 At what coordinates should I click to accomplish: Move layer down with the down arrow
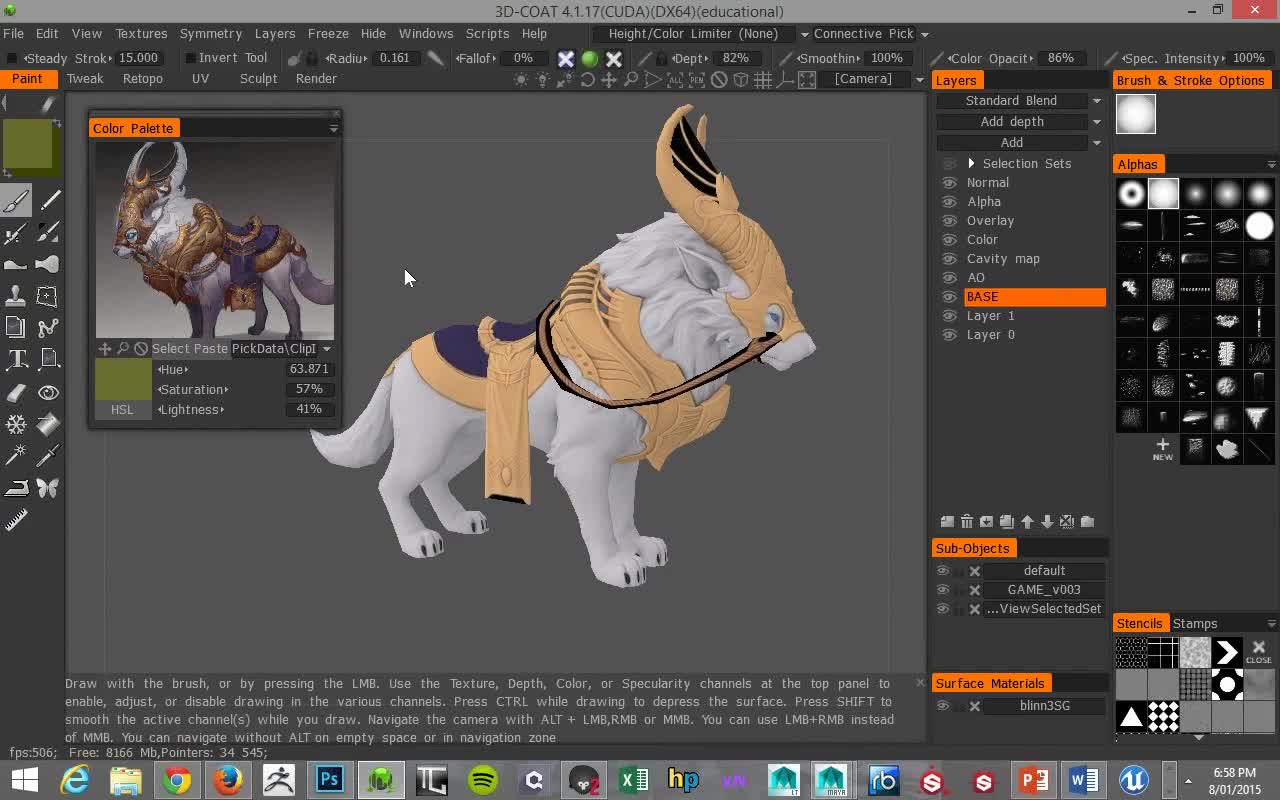click(1047, 522)
